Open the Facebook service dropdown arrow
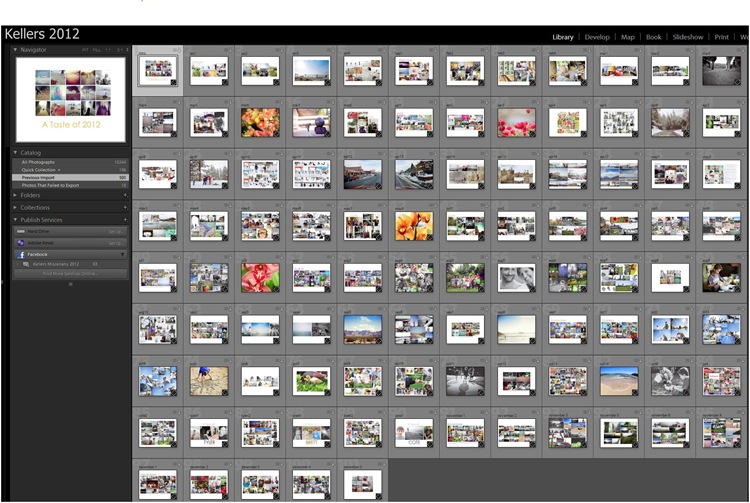The width and height of the screenshot is (750, 503). [122, 254]
